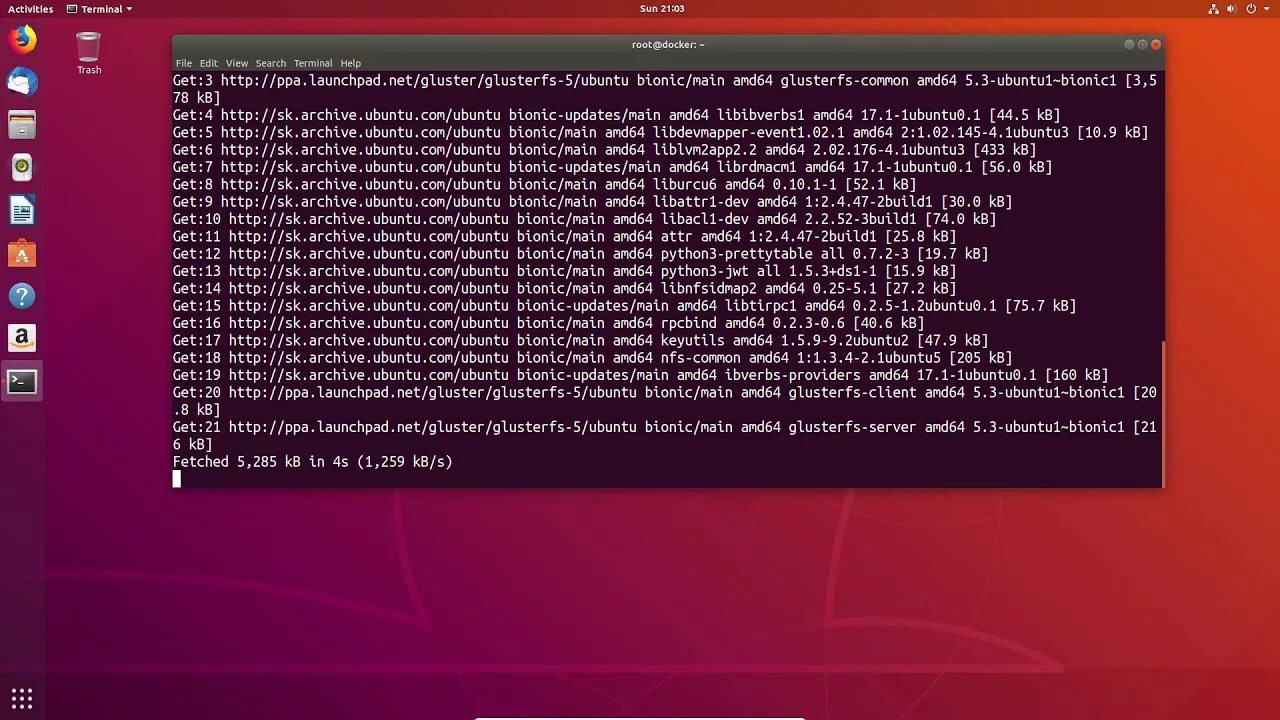Click 'liburcu6' in the Get:8 line

click(x=684, y=184)
